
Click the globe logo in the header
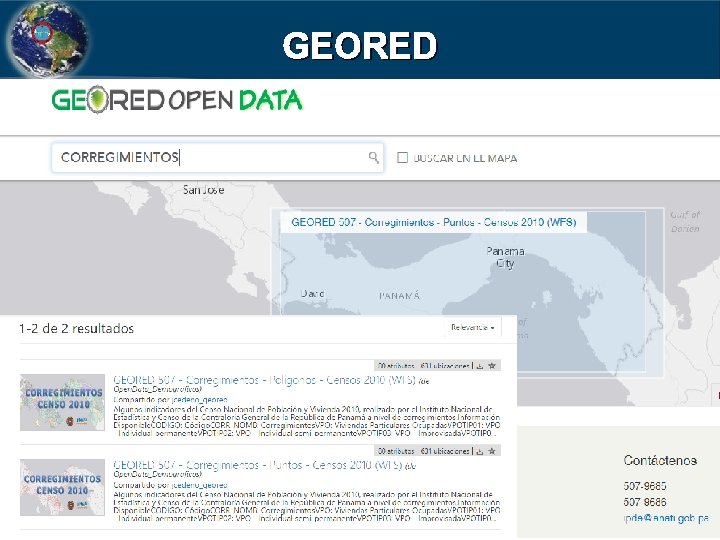(x=48, y=39)
